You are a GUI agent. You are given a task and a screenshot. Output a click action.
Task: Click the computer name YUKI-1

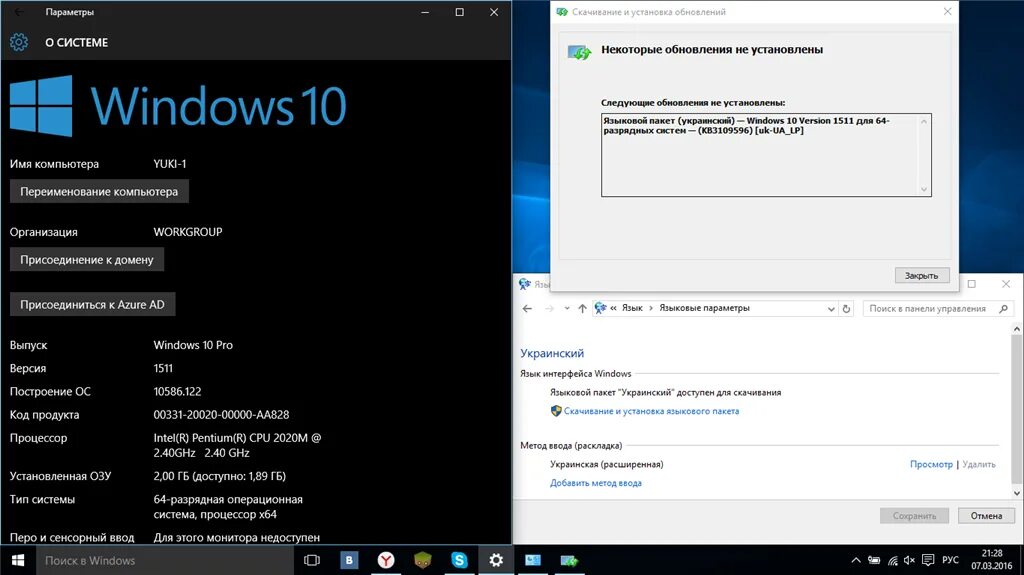[170, 164]
